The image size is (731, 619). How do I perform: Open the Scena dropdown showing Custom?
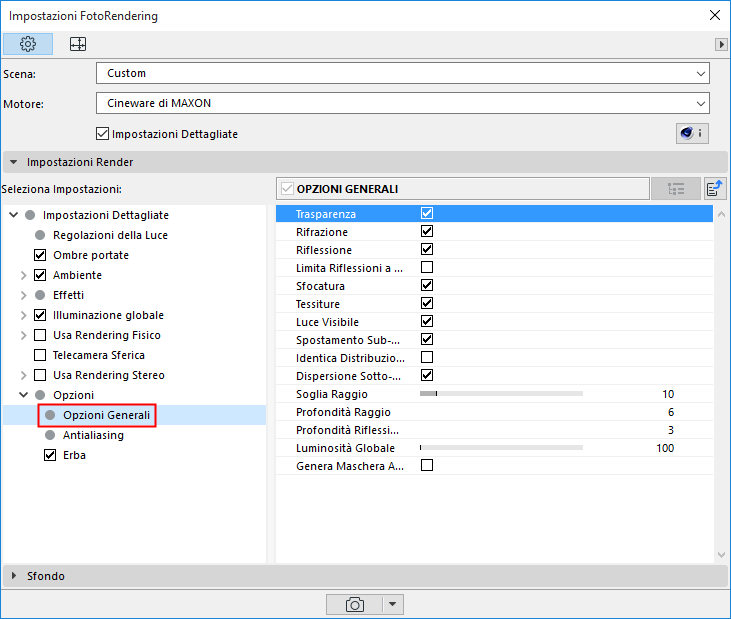[403, 73]
